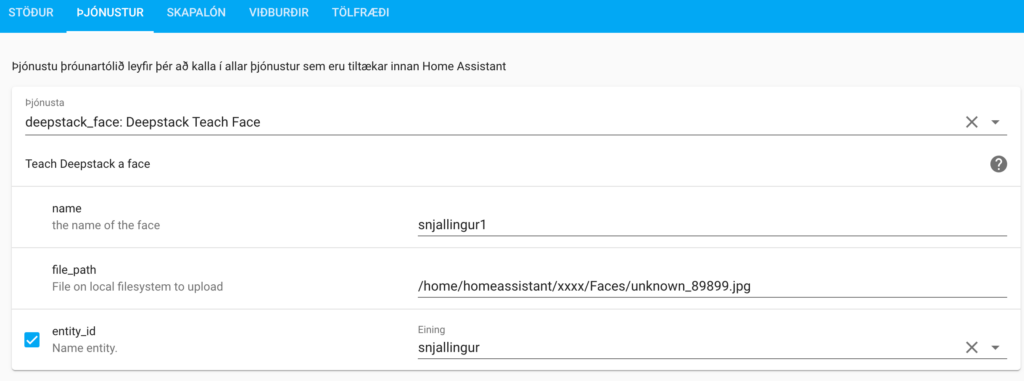Open the TÖLFRÆÐI tab
This screenshot has width=1024, height=381.
360,12
